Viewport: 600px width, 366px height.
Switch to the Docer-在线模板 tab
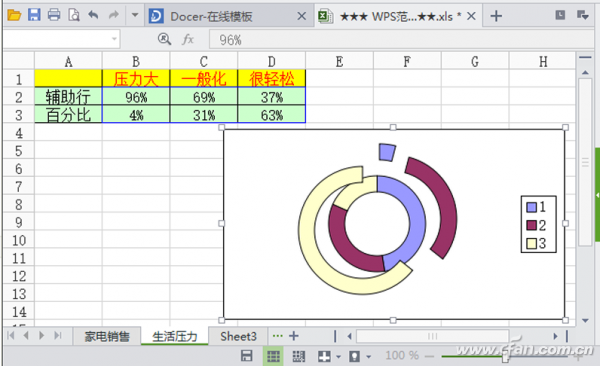point(211,16)
